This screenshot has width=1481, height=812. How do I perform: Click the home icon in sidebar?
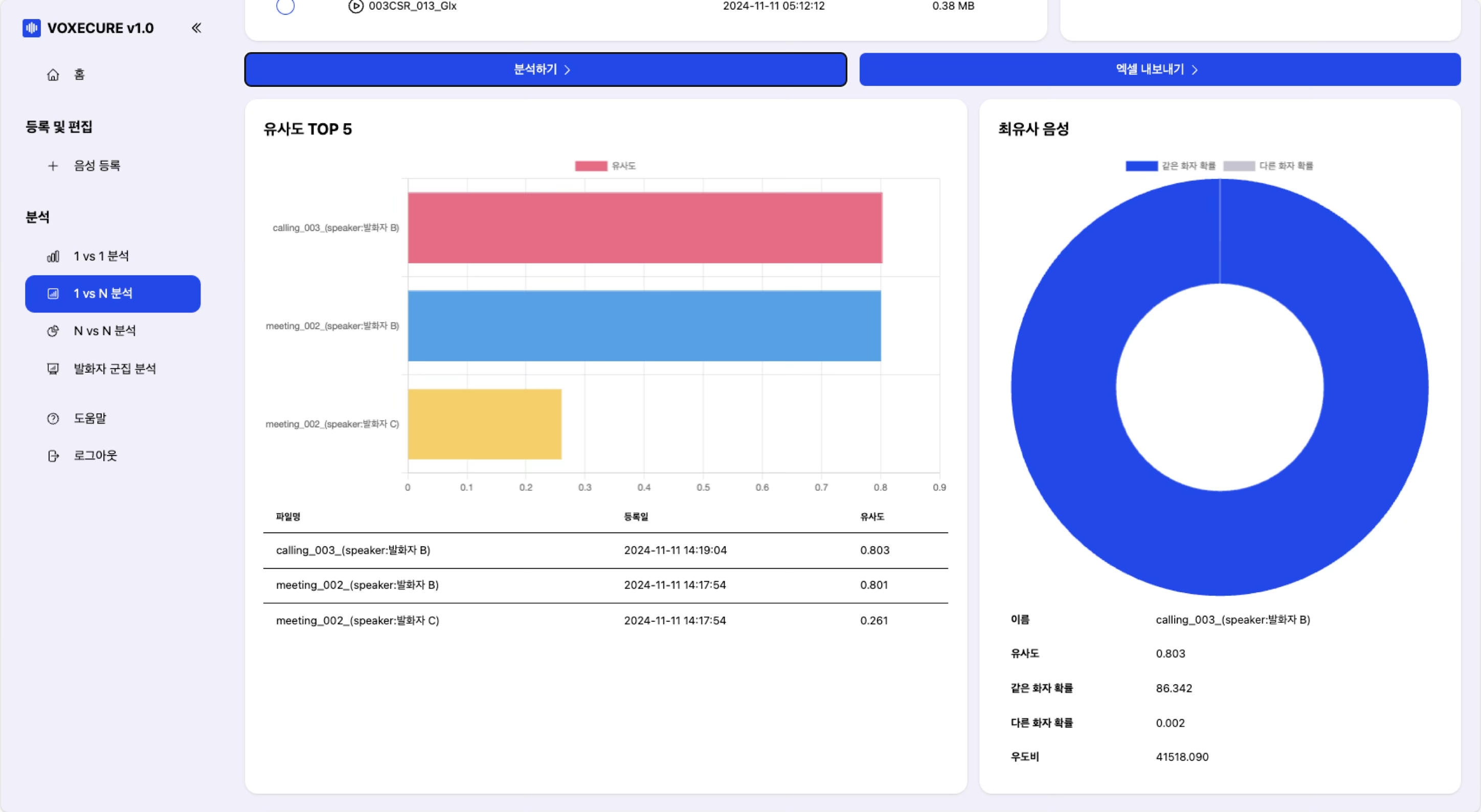click(x=53, y=75)
